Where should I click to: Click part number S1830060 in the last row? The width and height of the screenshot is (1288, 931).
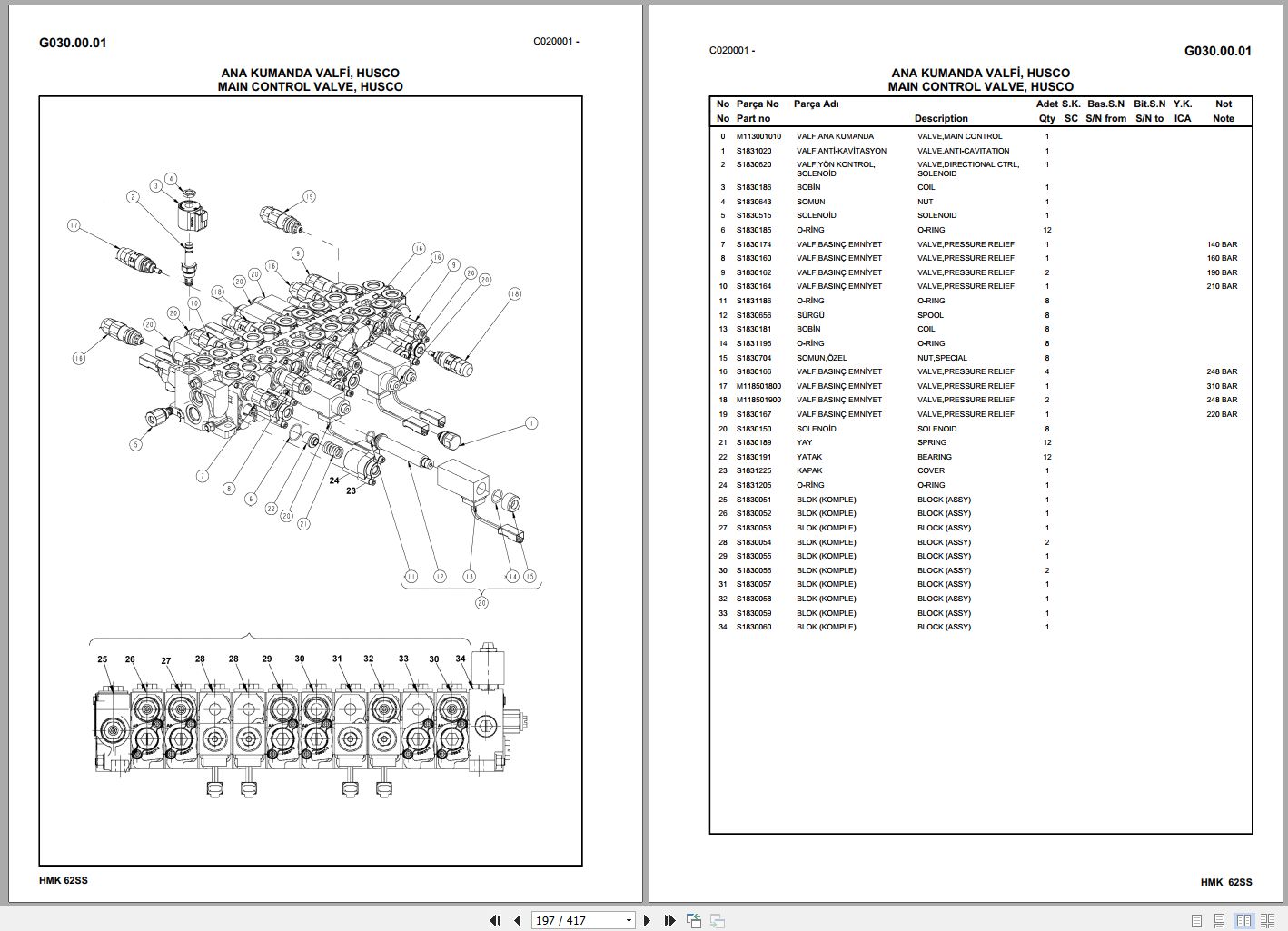(754, 627)
